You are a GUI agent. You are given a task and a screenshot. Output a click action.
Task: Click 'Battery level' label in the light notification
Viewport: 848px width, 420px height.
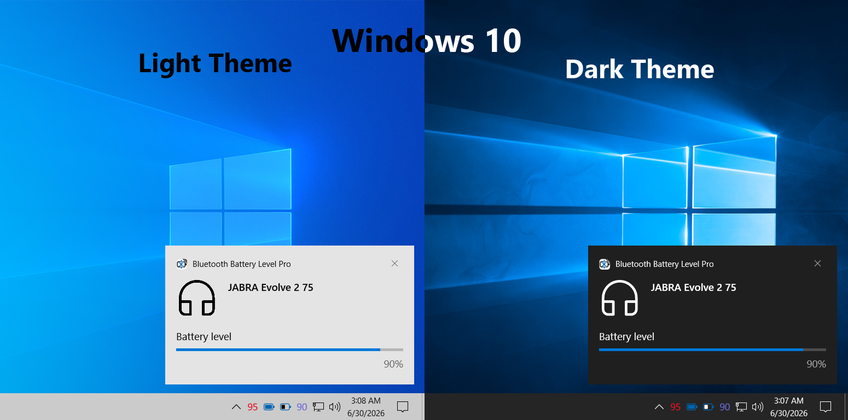coord(204,337)
